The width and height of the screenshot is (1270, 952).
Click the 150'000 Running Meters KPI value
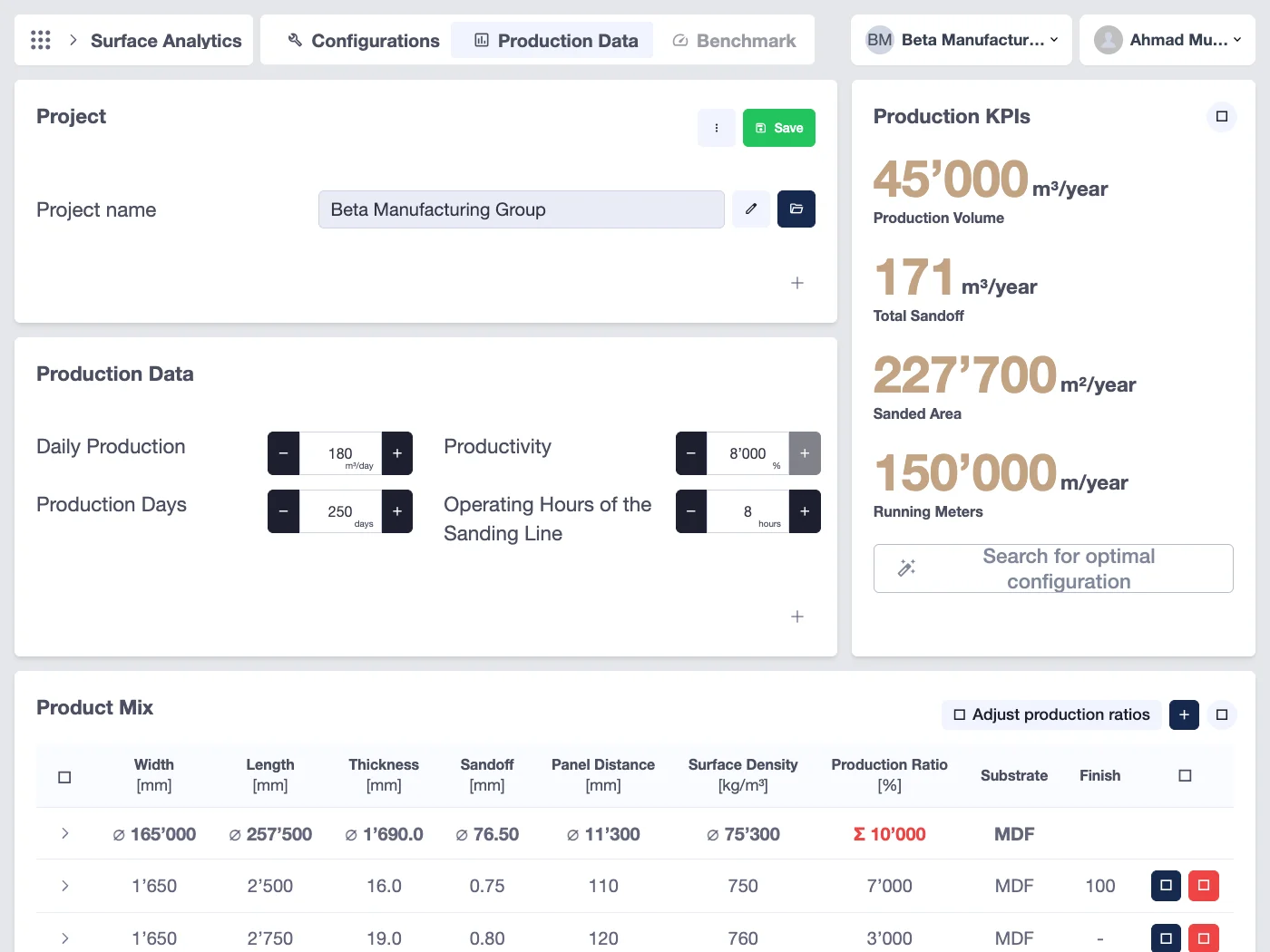(x=965, y=472)
